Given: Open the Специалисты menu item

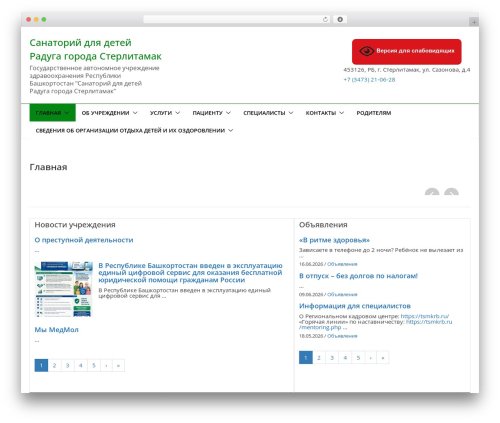Looking at the screenshot, I should 268,113.
